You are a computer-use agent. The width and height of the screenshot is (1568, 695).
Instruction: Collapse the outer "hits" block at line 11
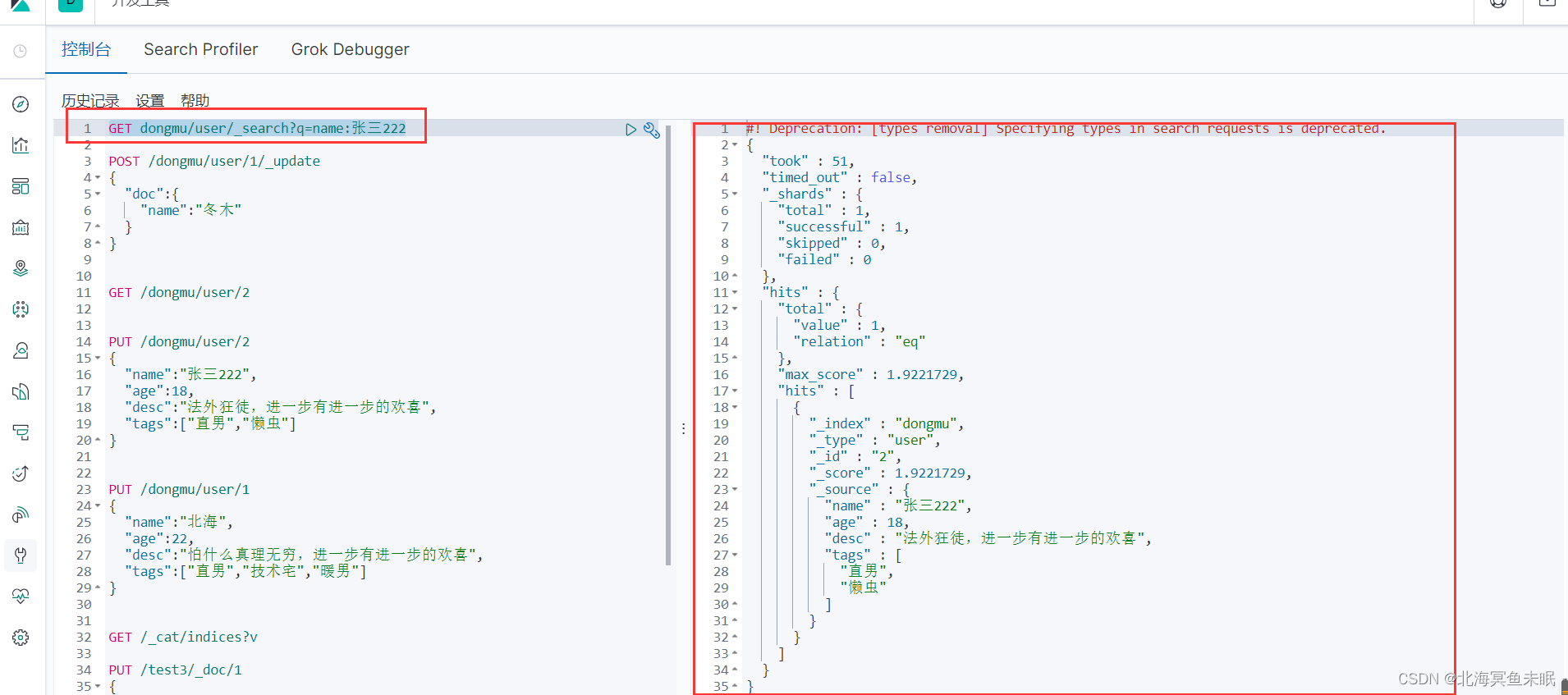[735, 293]
